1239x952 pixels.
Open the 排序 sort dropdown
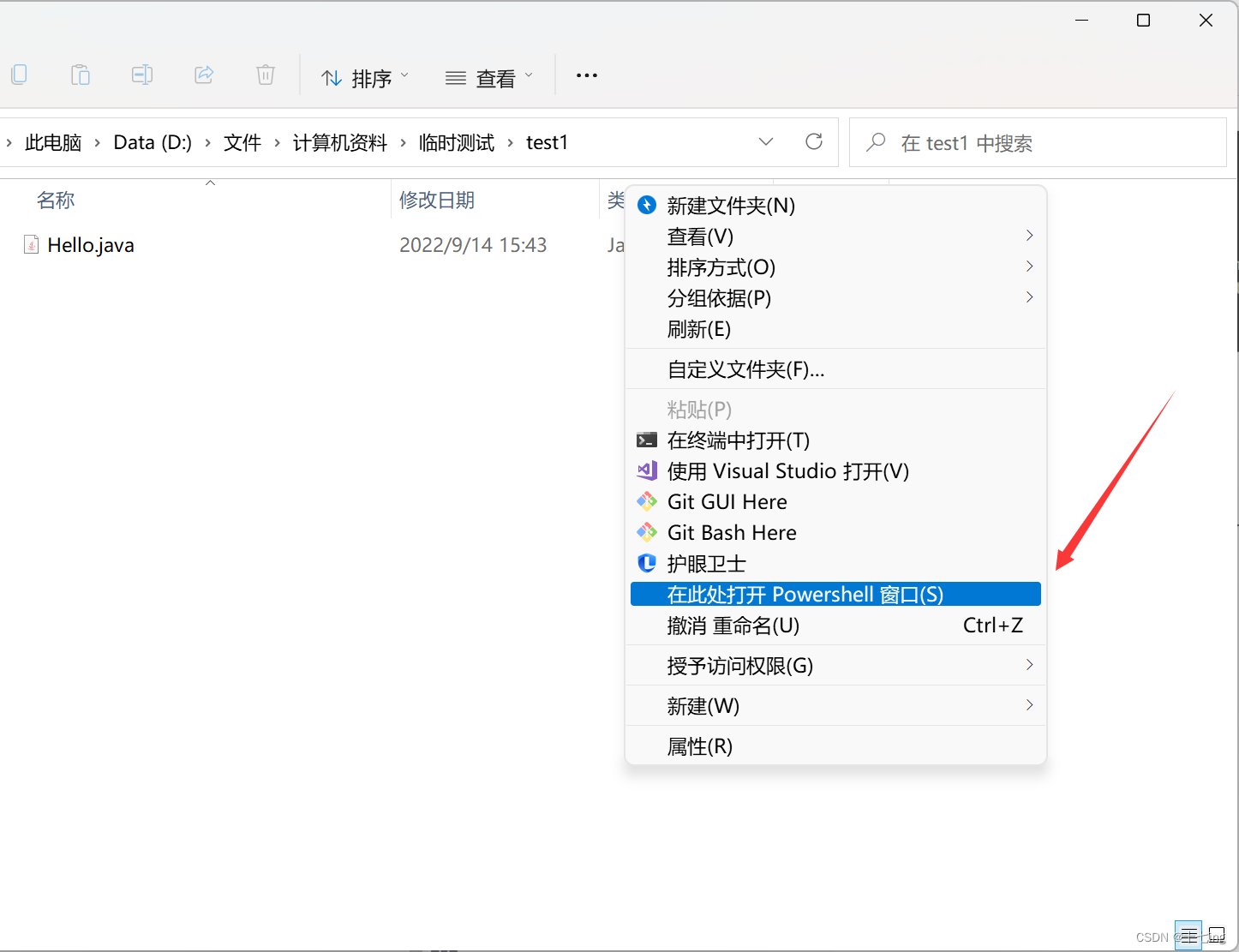pyautogui.click(x=364, y=77)
